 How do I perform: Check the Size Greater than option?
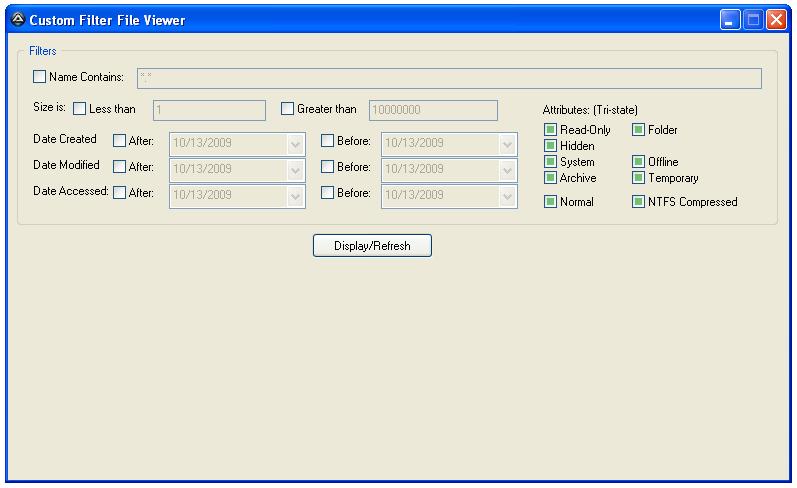[x=288, y=109]
